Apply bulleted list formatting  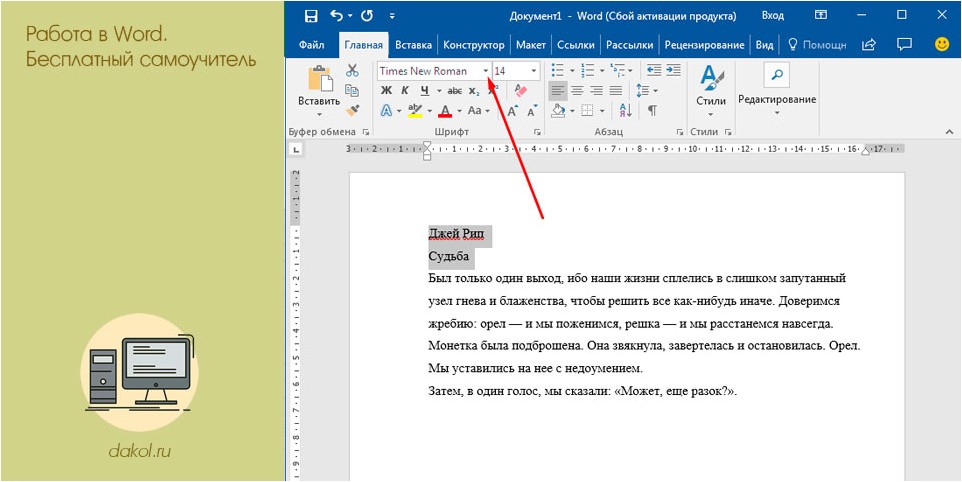[x=558, y=71]
